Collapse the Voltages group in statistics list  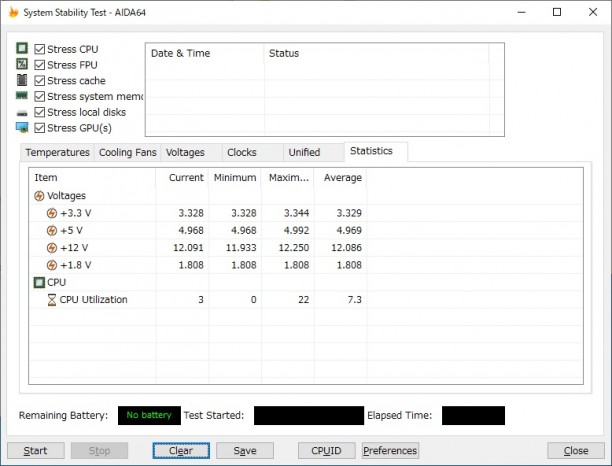pos(40,196)
